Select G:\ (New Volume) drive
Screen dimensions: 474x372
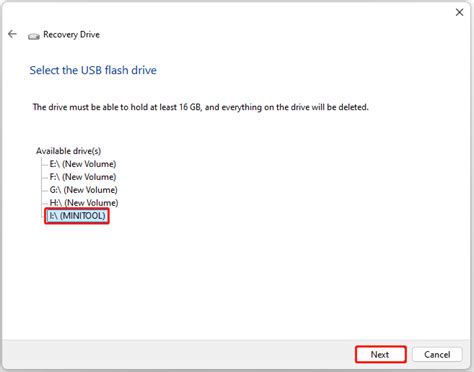(x=83, y=190)
